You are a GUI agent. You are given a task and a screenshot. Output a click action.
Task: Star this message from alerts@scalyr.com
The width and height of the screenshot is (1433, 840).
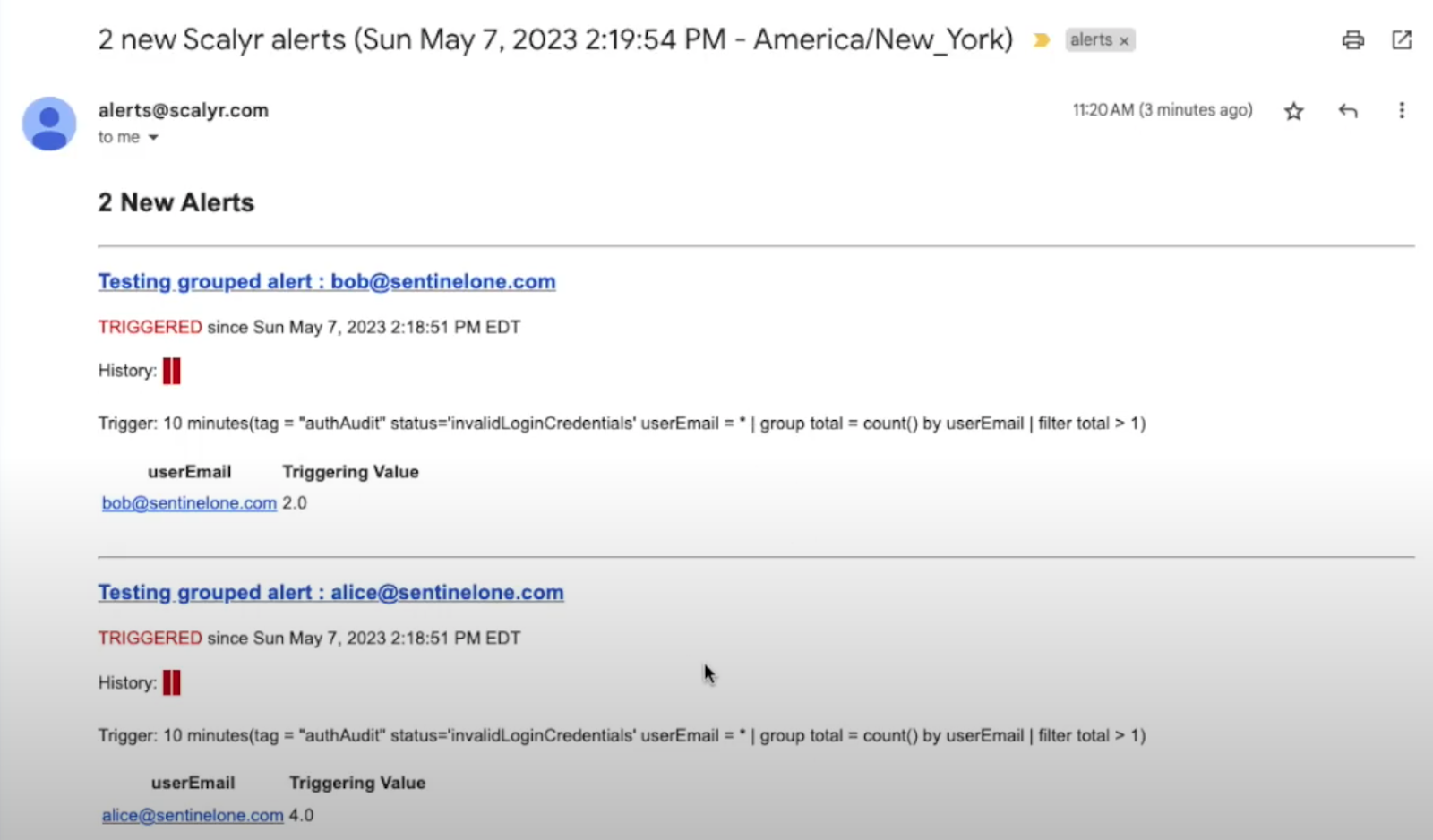pos(1293,111)
